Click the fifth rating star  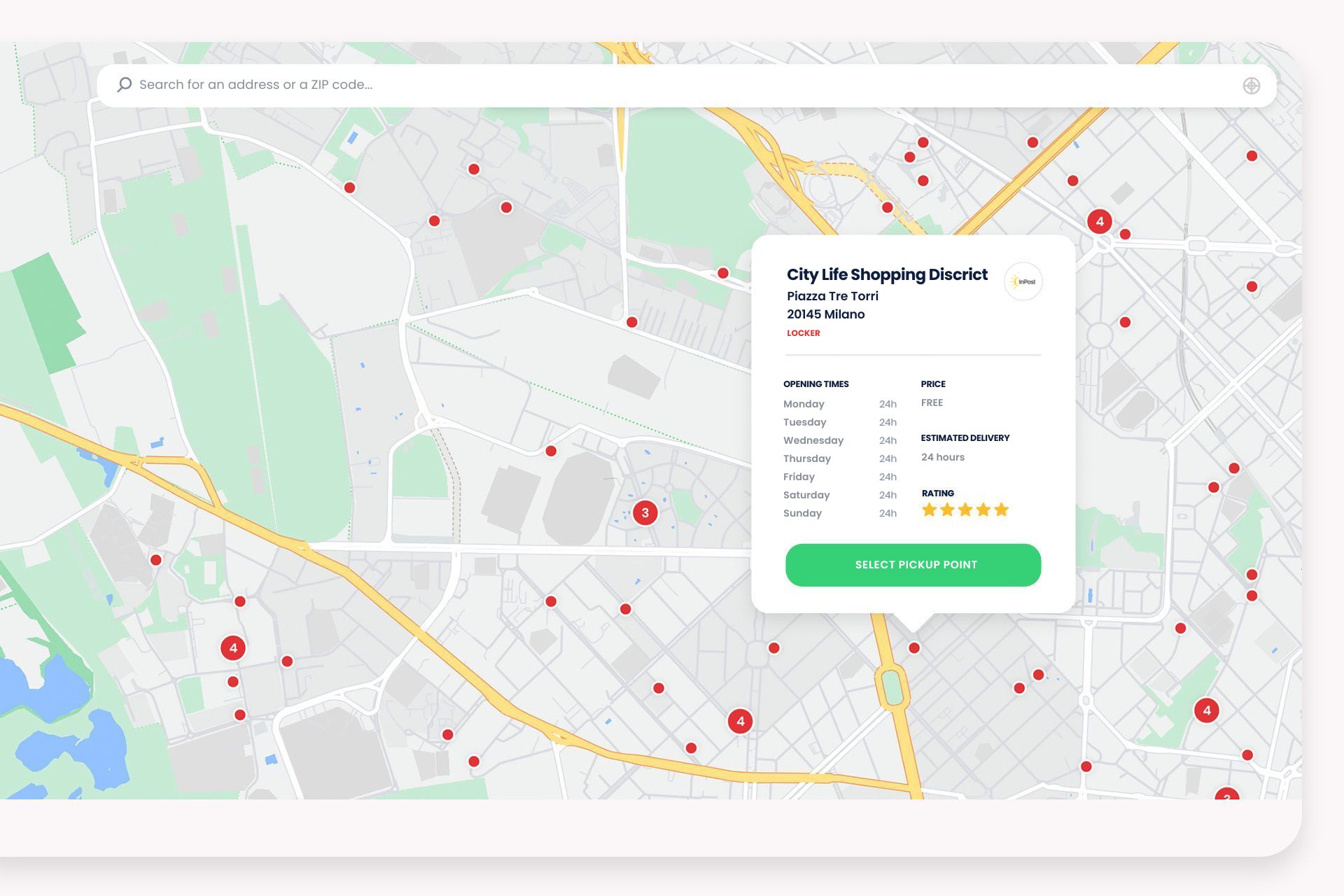[x=1002, y=510]
